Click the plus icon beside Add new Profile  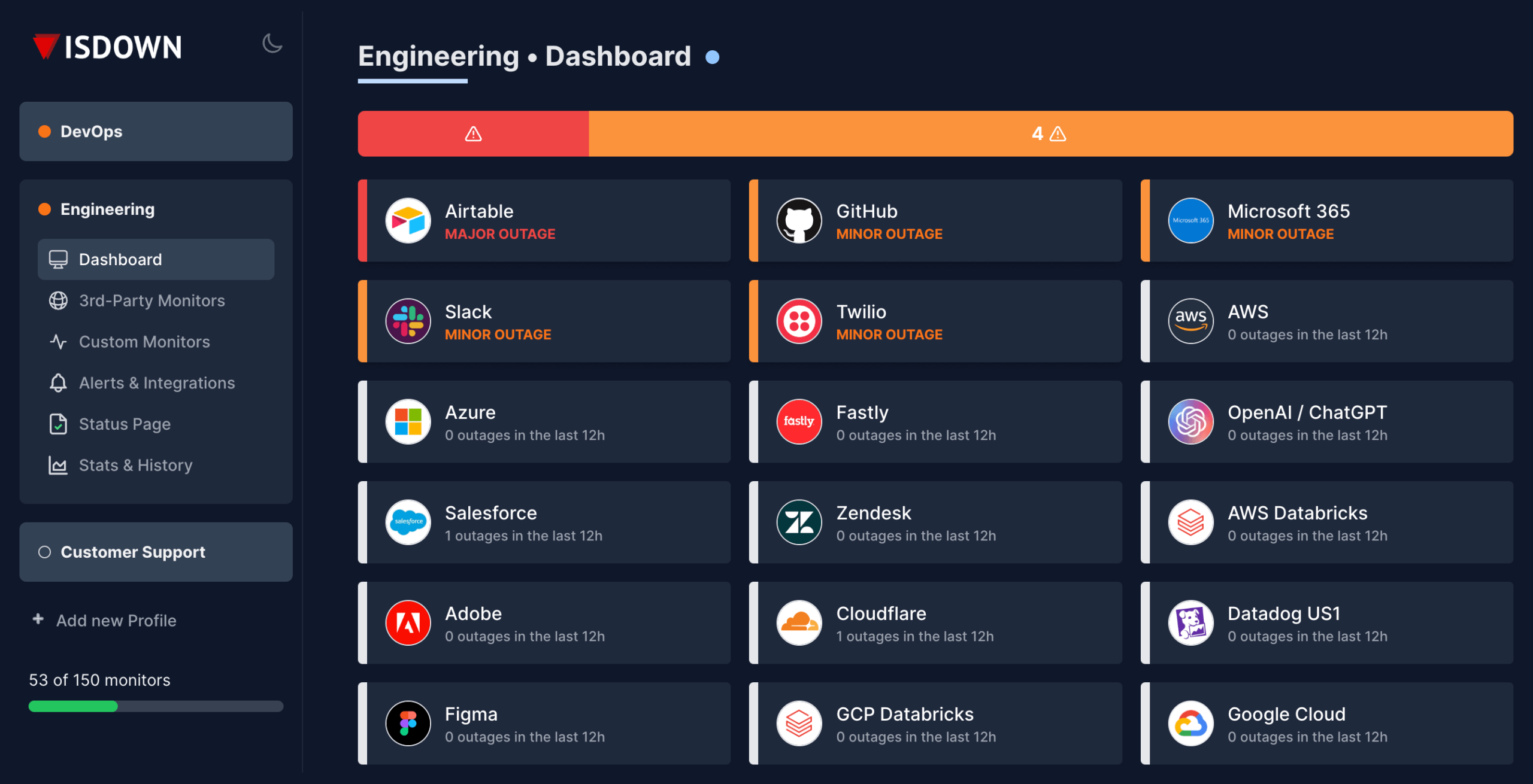pos(38,619)
